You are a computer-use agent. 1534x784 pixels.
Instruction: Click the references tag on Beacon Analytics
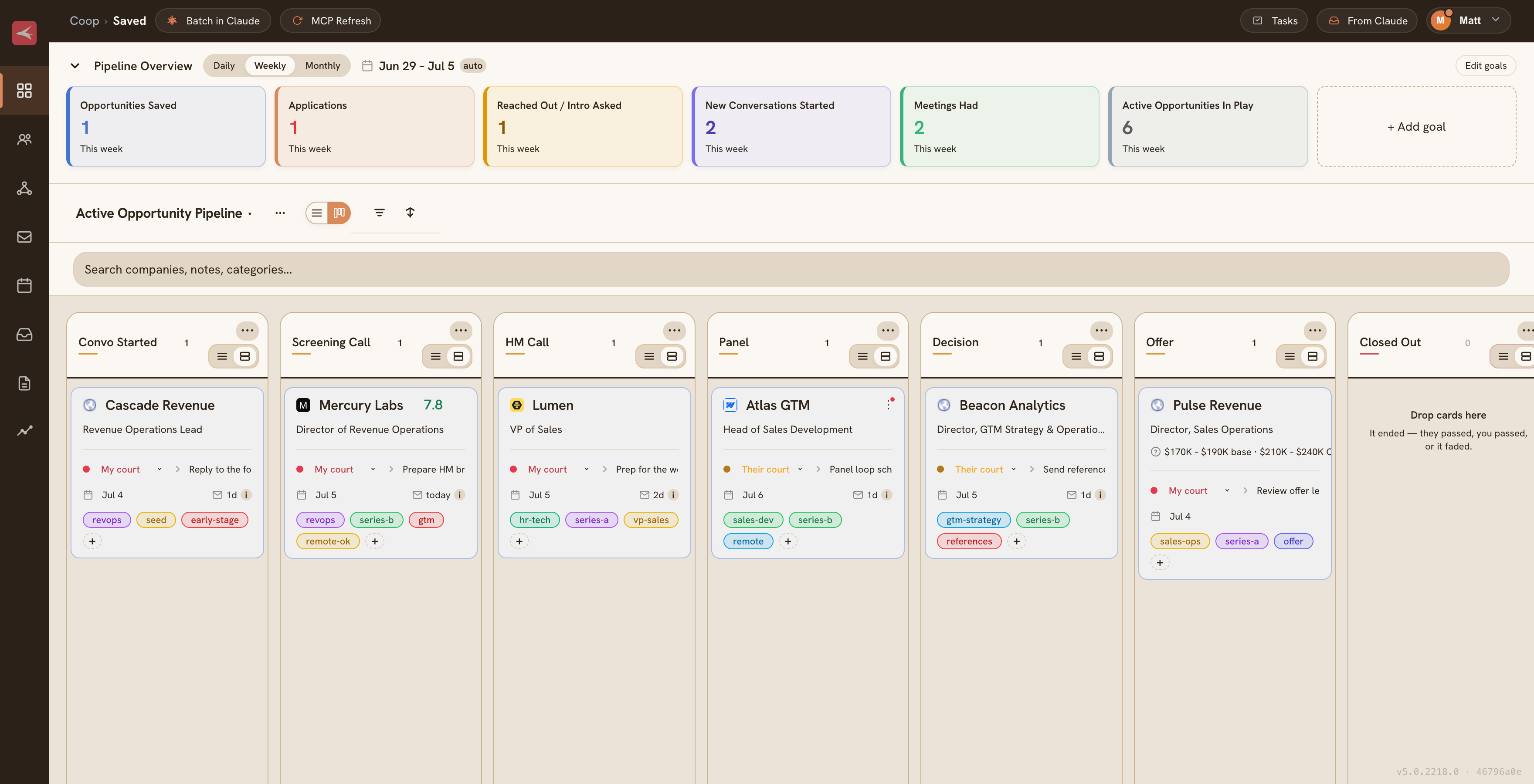[969, 541]
